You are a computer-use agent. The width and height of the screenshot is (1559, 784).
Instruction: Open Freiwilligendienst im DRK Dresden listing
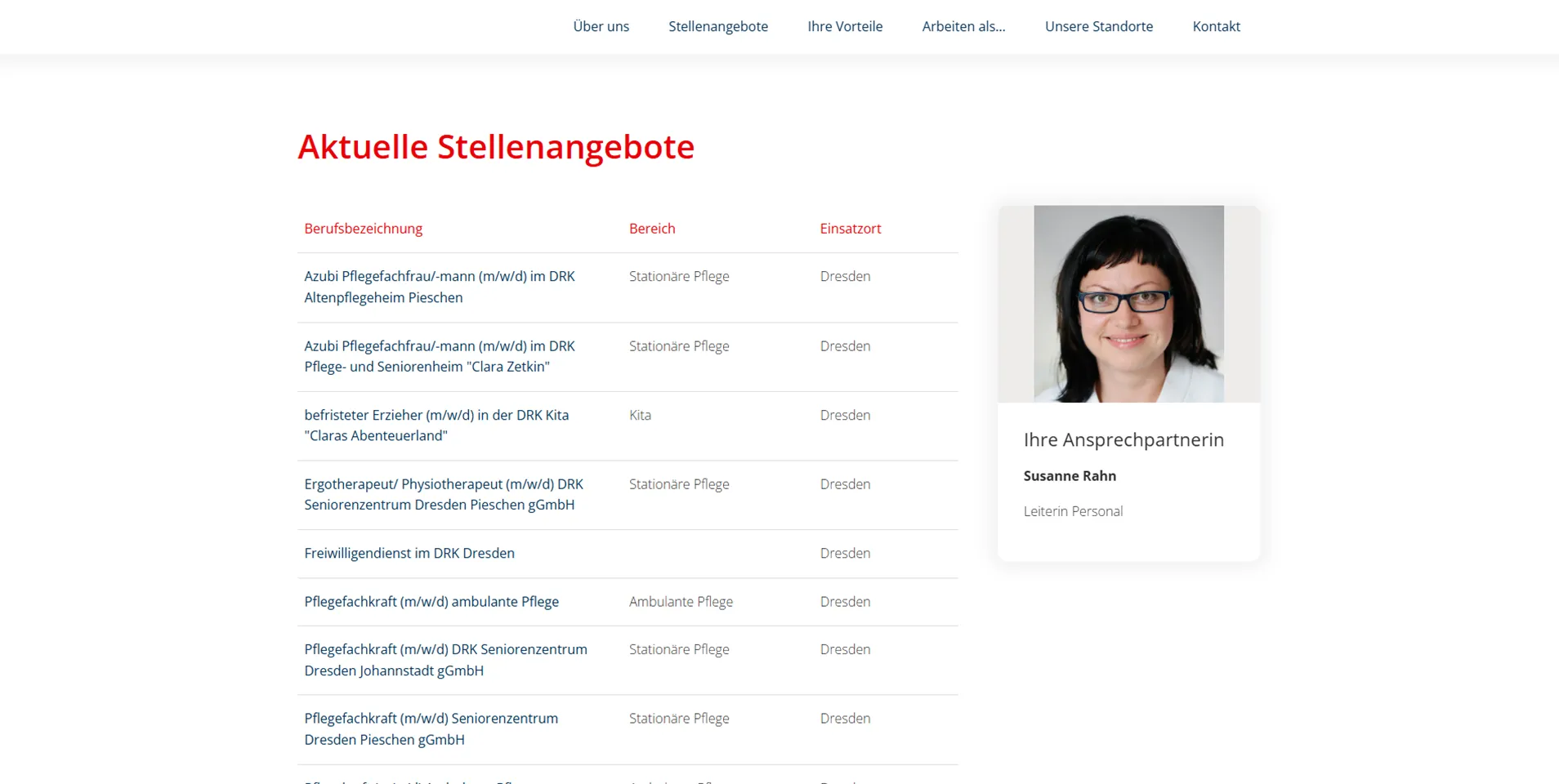coord(409,553)
